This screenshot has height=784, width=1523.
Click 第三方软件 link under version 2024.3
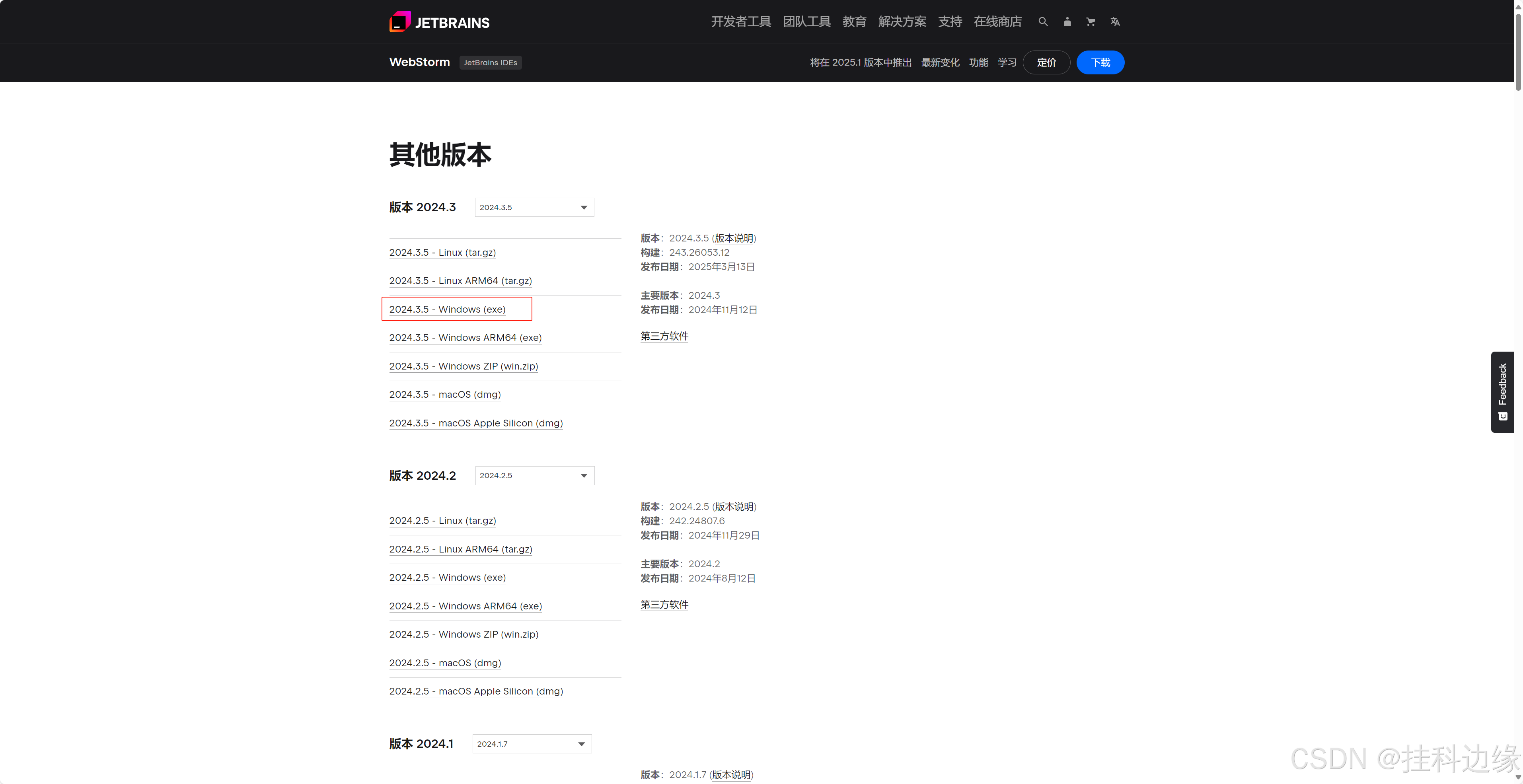[x=664, y=337]
